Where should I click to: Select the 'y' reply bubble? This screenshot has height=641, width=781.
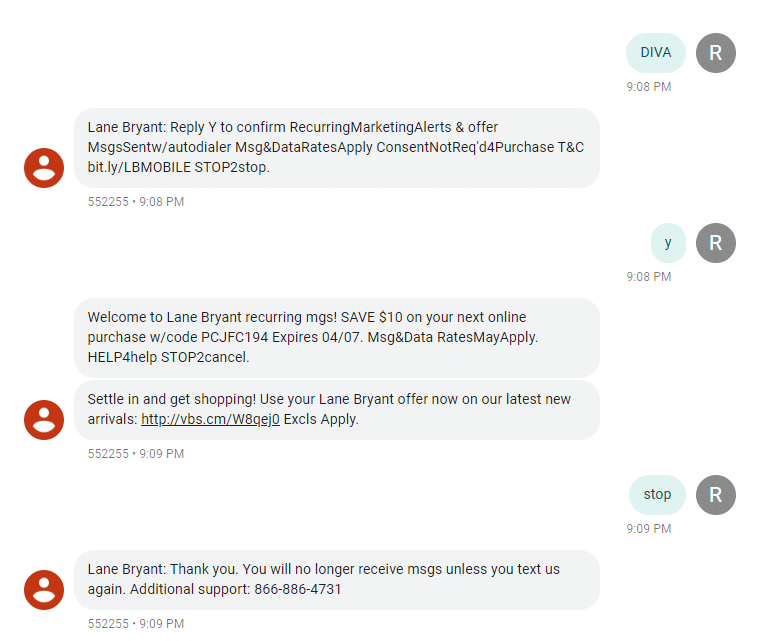(x=668, y=243)
